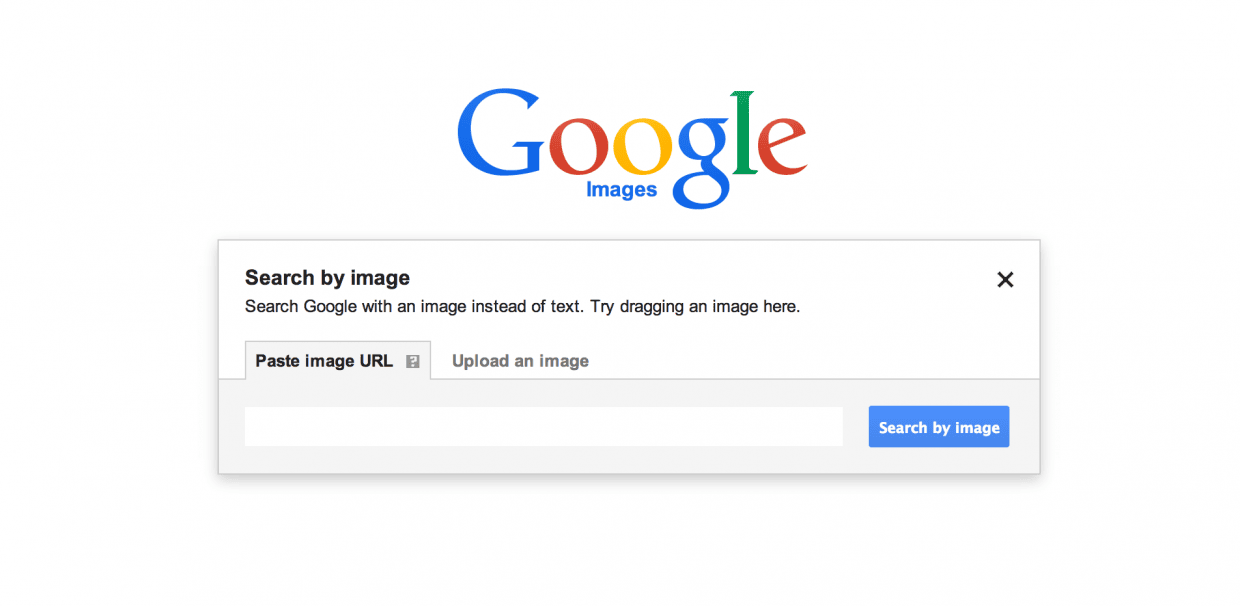Click the Search by image heading

(x=327, y=278)
